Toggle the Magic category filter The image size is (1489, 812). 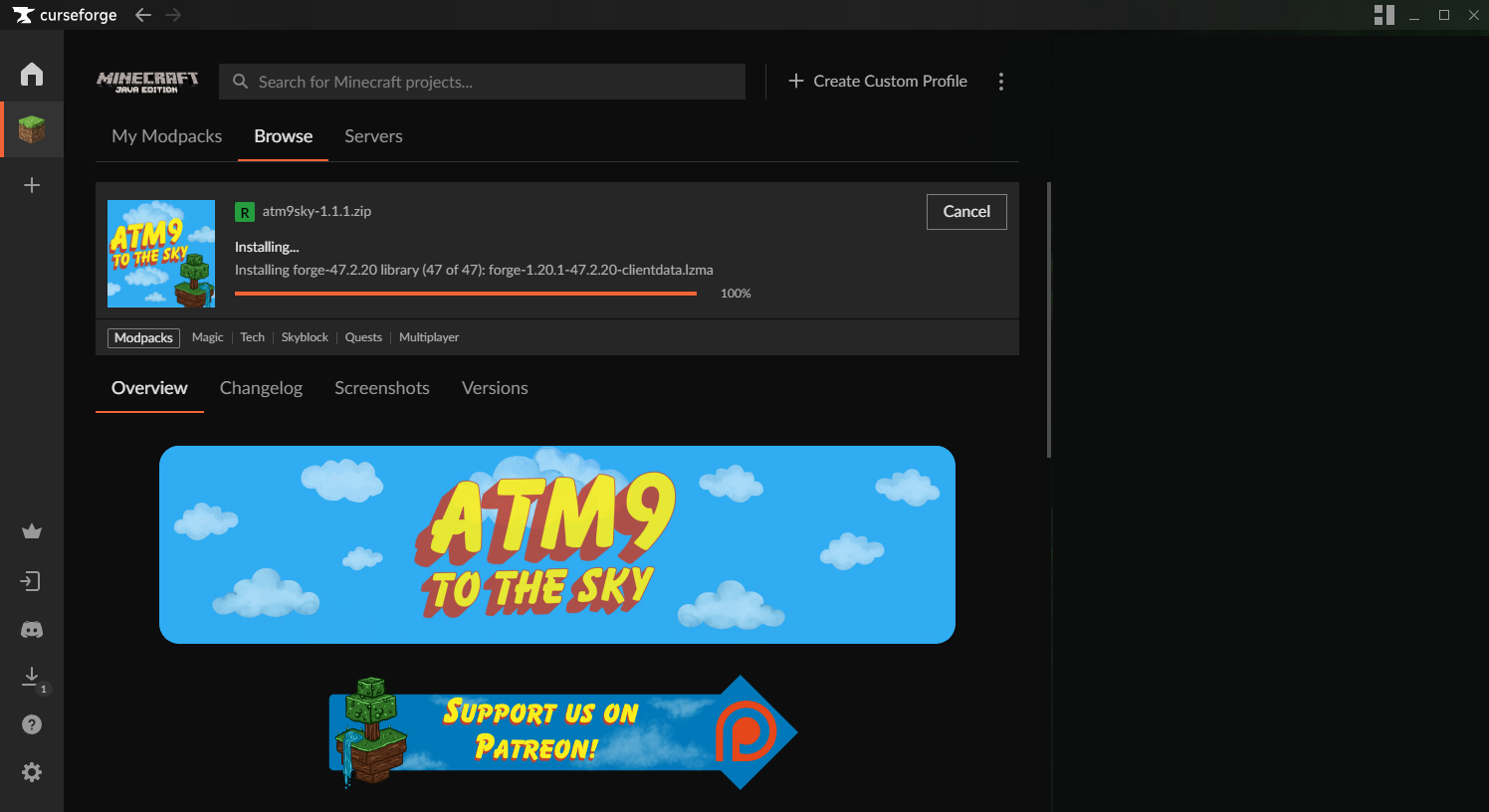tap(207, 337)
